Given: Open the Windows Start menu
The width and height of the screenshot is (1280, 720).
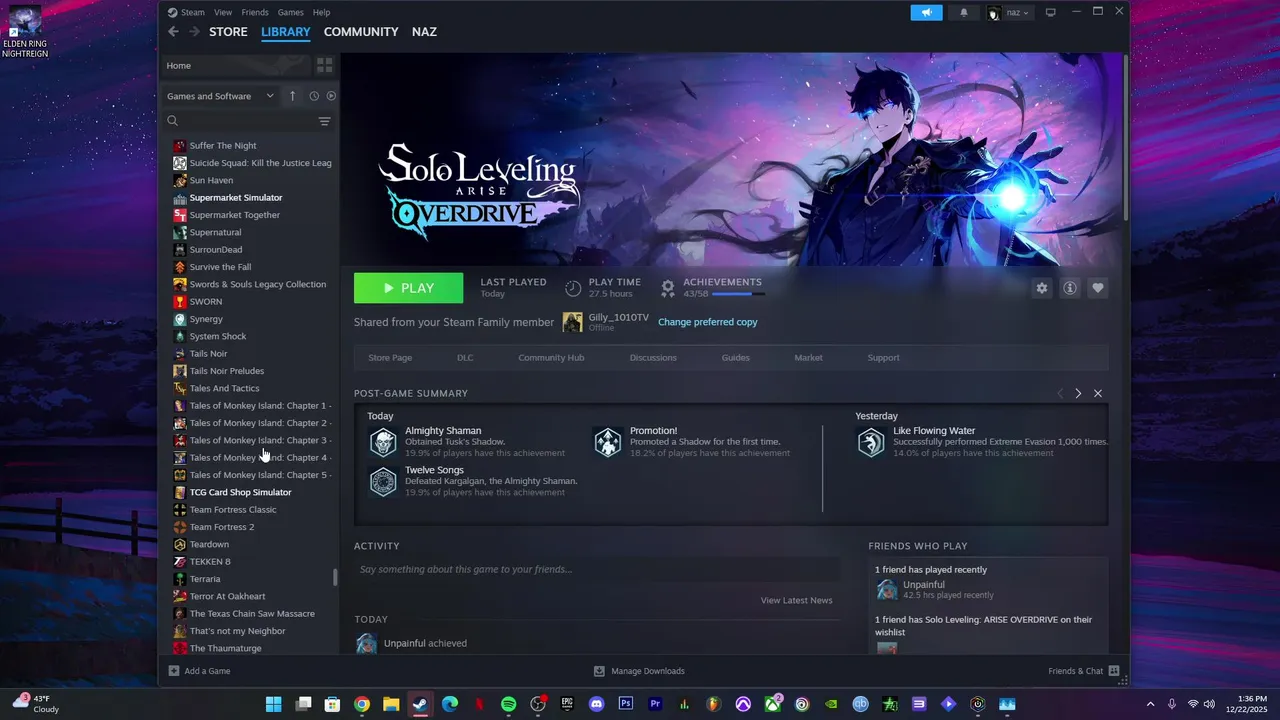Looking at the screenshot, I should [273, 704].
